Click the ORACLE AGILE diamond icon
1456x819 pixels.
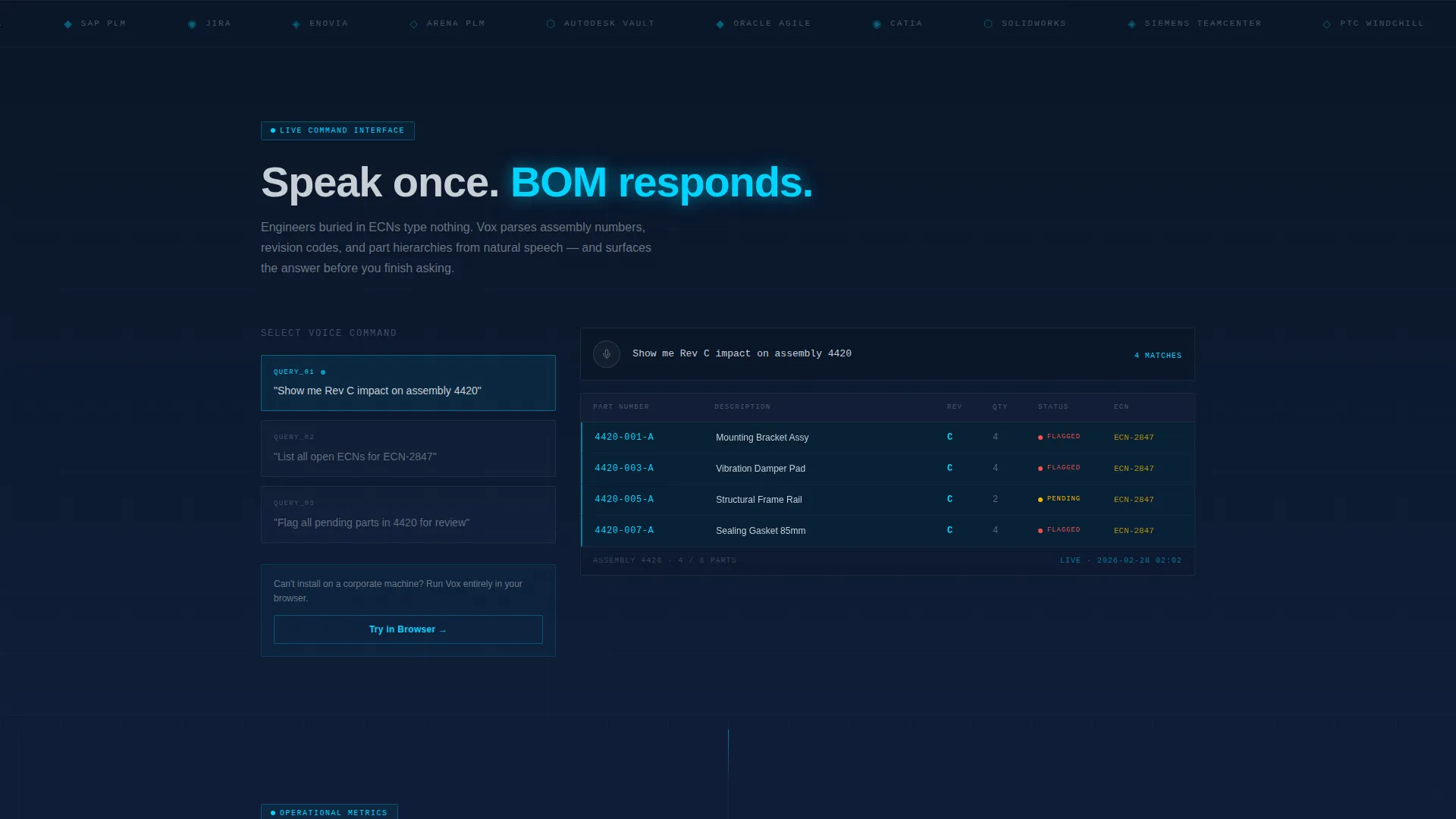coord(720,24)
